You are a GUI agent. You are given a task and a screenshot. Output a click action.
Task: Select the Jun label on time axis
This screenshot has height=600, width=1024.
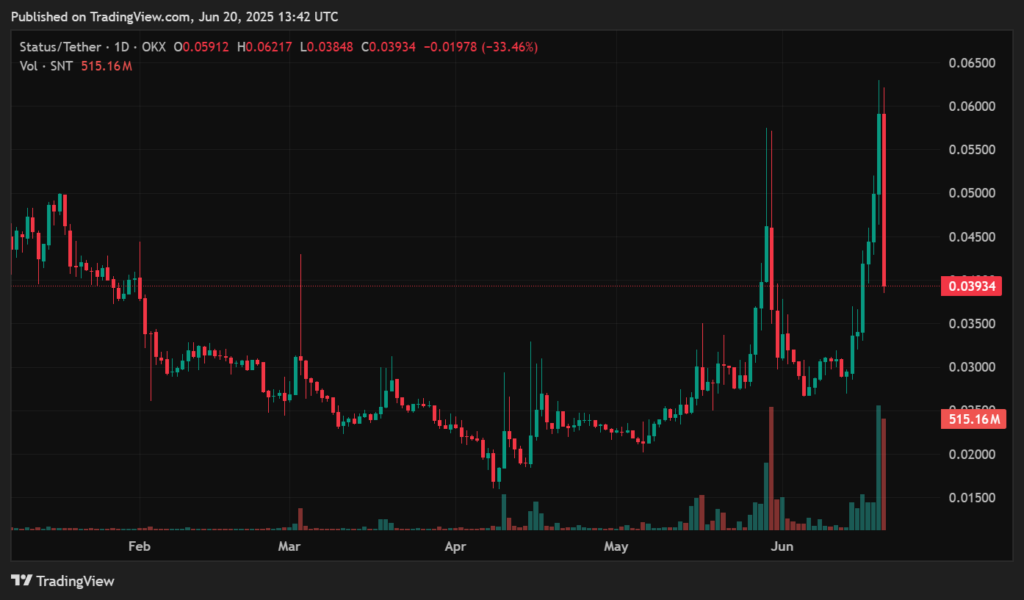pos(782,547)
